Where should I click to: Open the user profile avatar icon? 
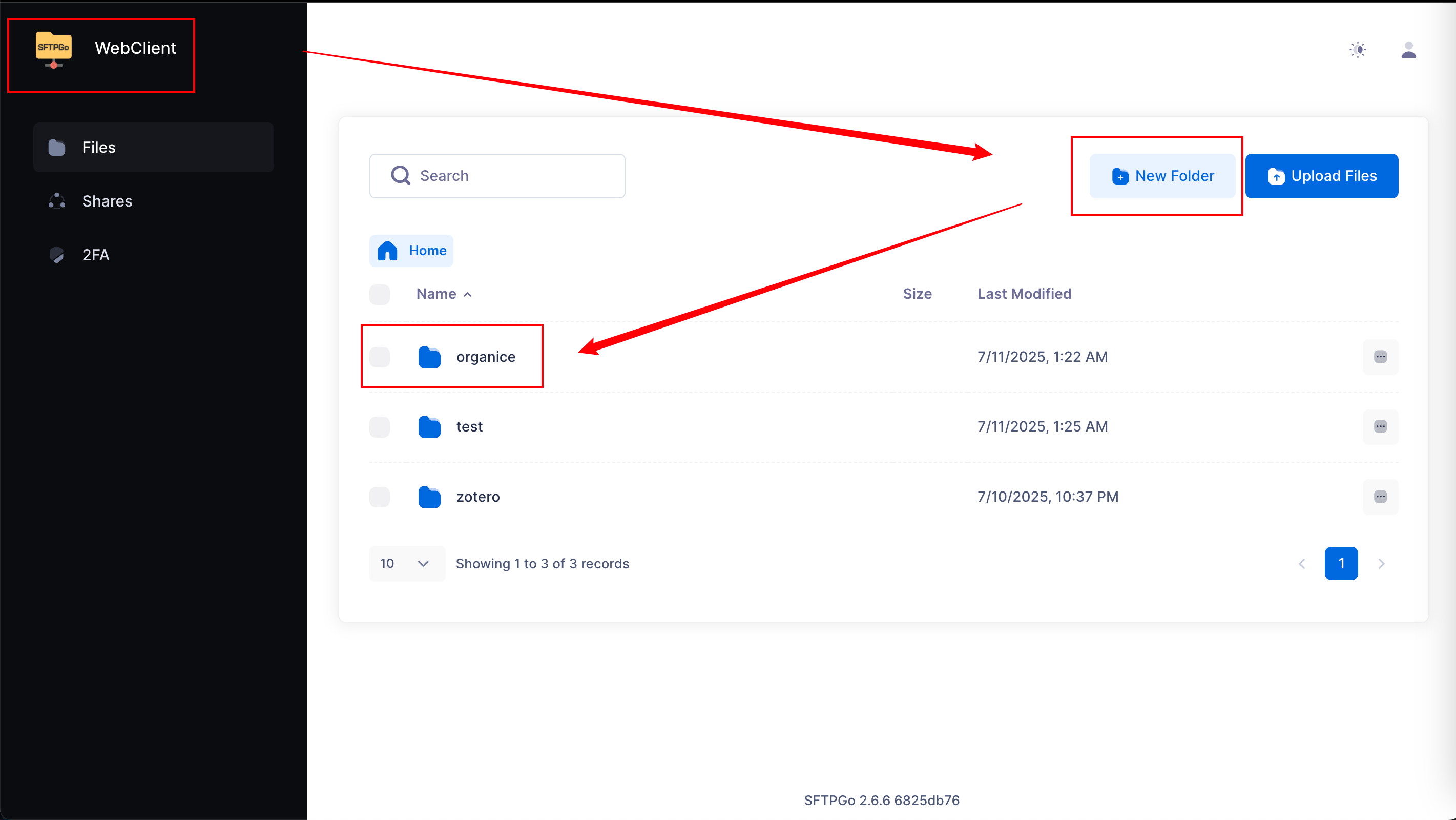[1408, 50]
